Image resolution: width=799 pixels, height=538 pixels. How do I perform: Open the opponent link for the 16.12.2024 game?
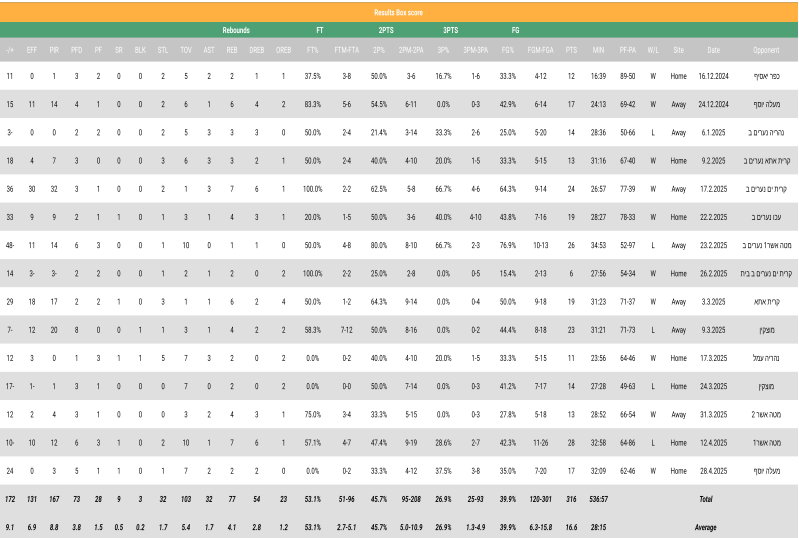775,76
